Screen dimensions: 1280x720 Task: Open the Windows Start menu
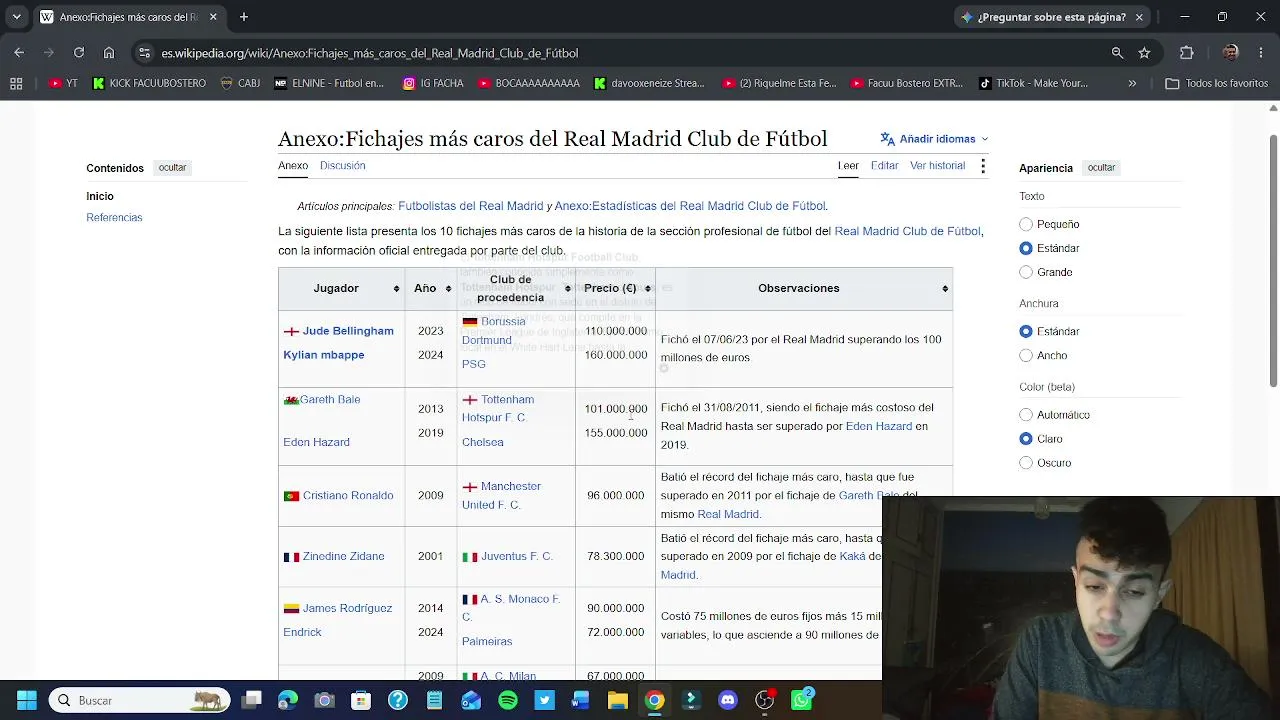(x=27, y=700)
